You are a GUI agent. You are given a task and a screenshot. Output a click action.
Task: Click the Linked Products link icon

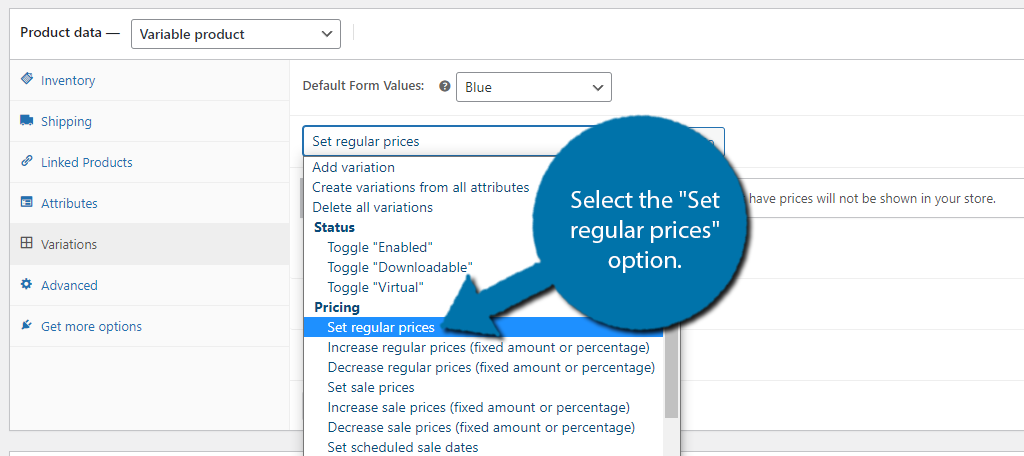(x=27, y=162)
